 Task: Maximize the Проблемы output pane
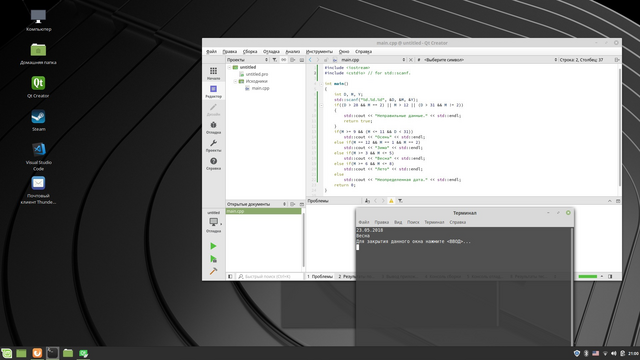(x=618, y=201)
